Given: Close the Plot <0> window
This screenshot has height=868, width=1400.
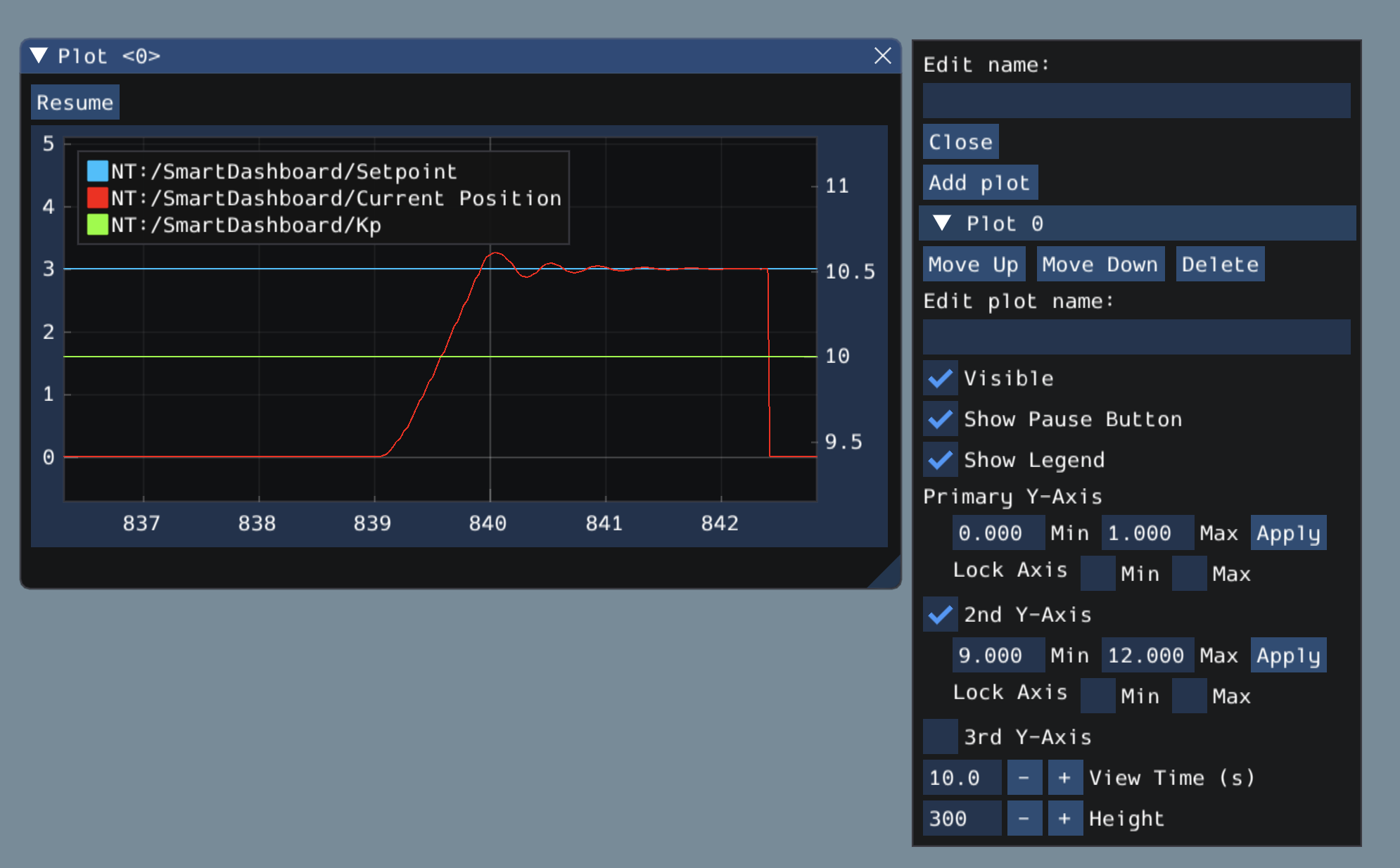Looking at the screenshot, I should (882, 56).
